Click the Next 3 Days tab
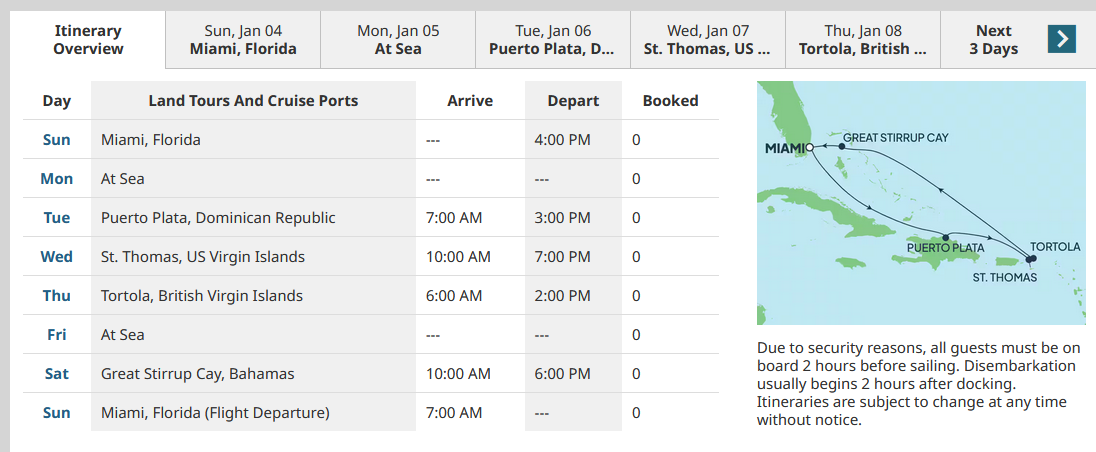The height and width of the screenshot is (452, 1096). coord(993,40)
